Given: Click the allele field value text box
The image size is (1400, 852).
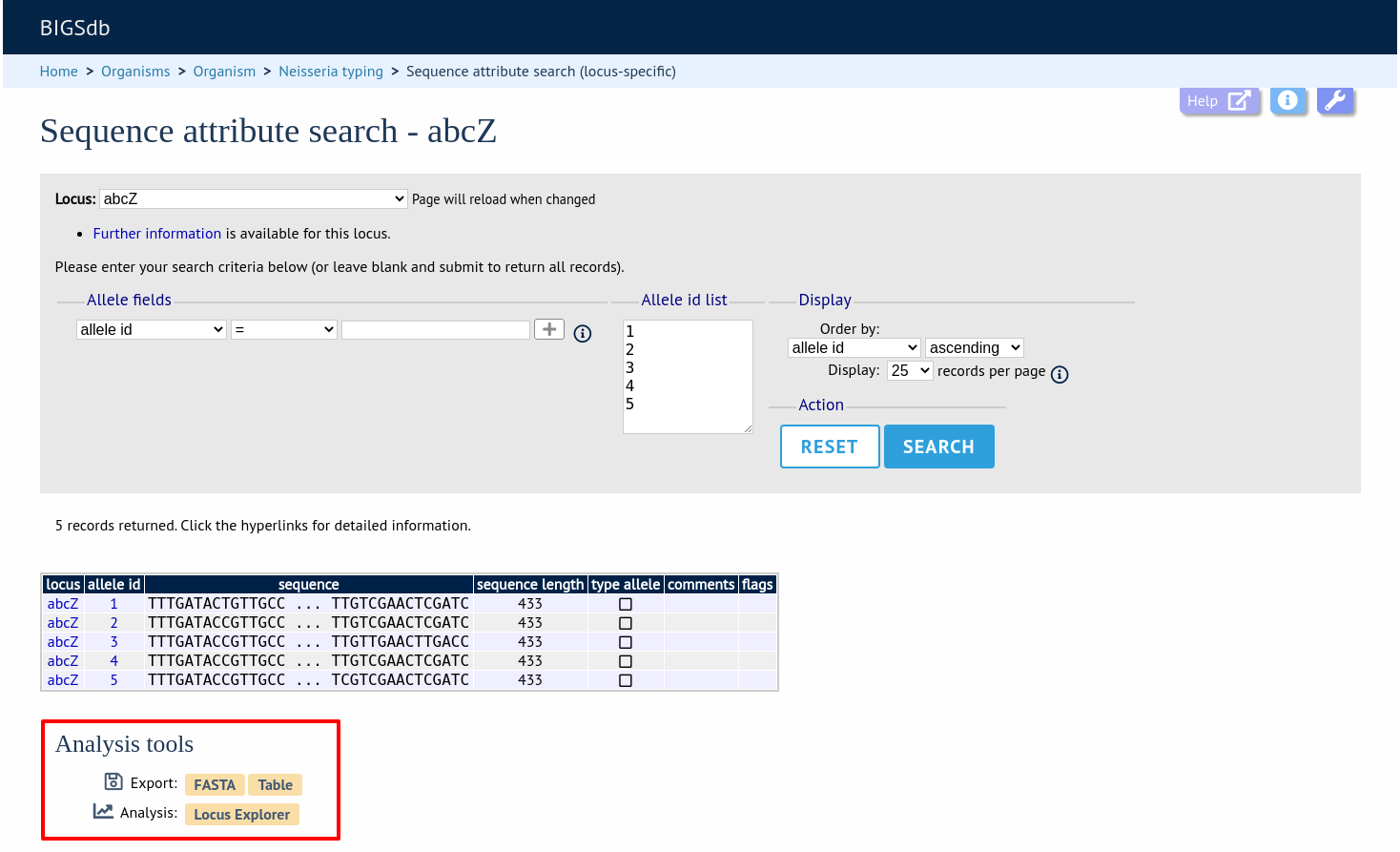Looking at the screenshot, I should [x=436, y=329].
